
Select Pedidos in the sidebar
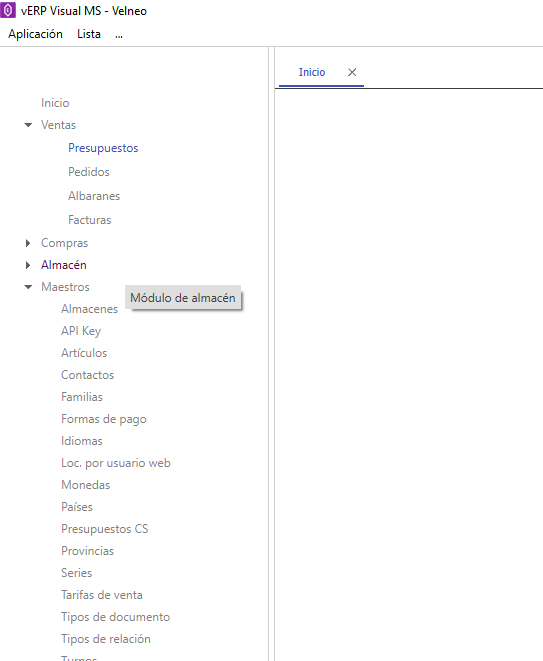point(89,172)
